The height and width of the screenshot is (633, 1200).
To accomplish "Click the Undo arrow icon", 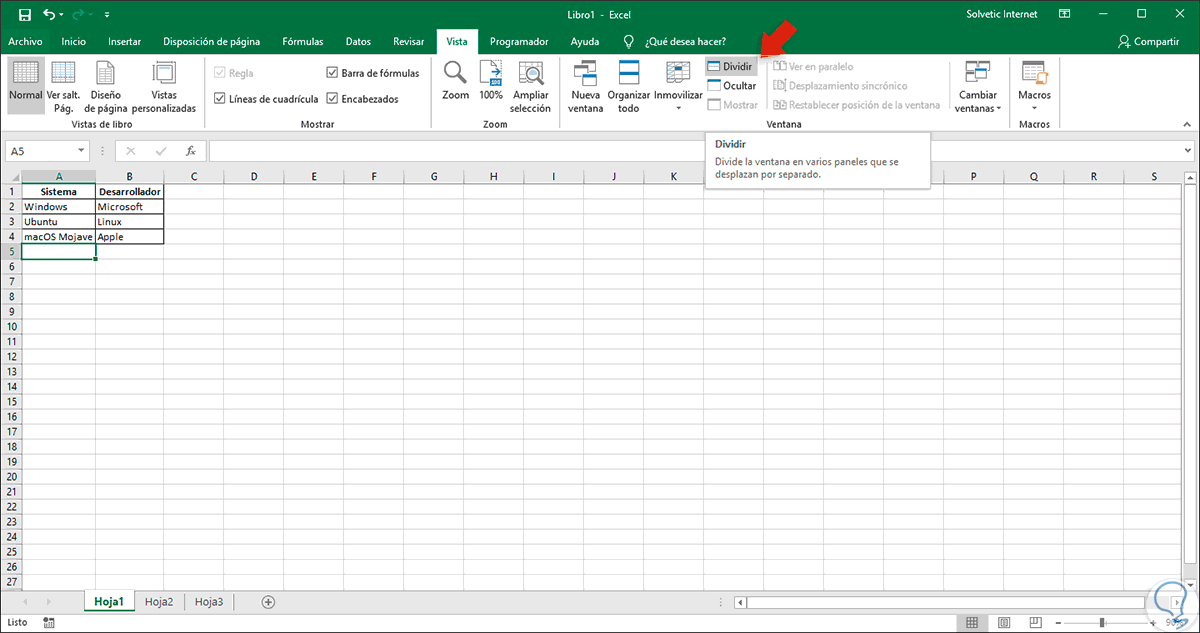I will pos(50,15).
